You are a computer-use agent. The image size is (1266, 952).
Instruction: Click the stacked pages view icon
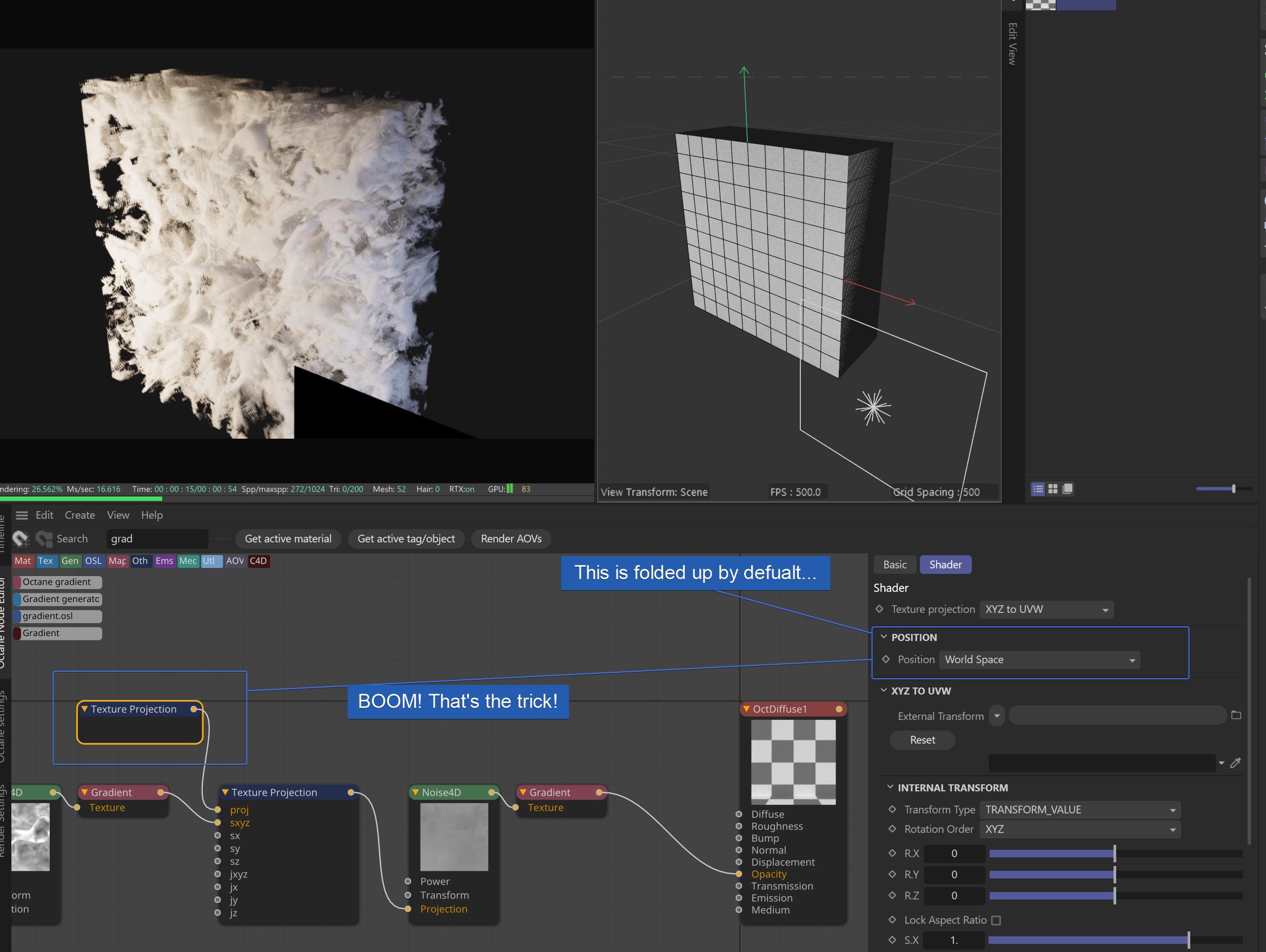click(1068, 489)
